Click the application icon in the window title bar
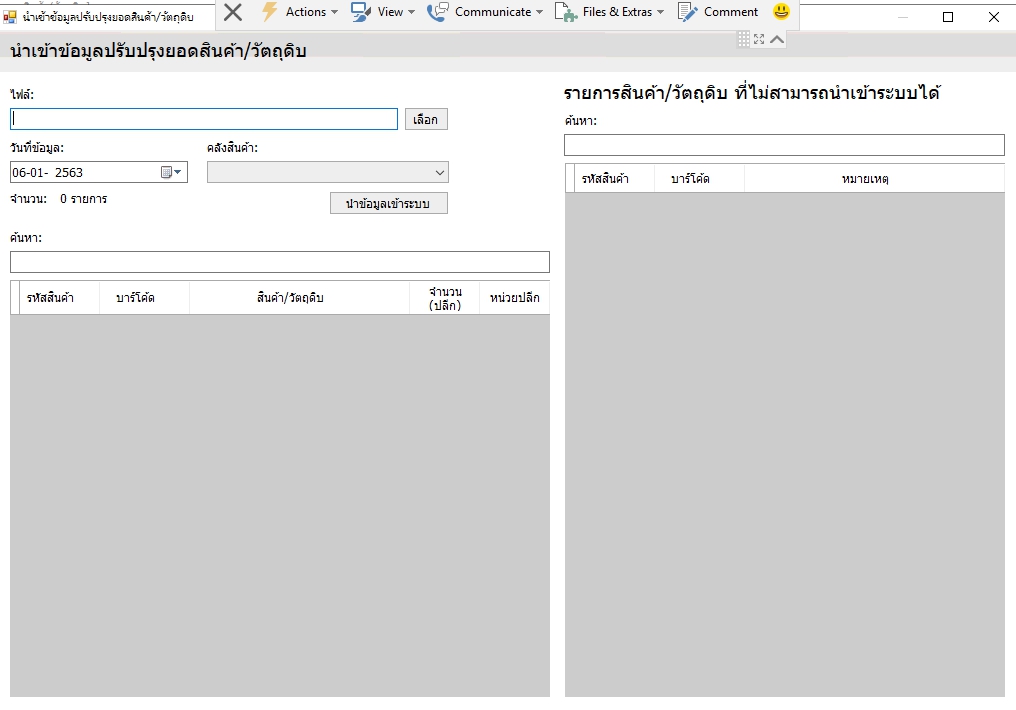 pos(10,17)
